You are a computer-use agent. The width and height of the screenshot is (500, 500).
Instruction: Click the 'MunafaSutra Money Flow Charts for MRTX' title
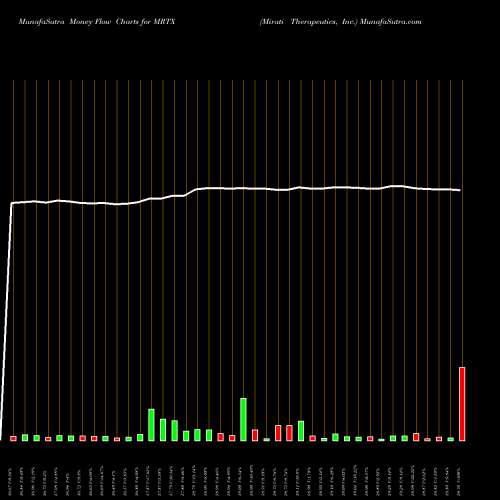coord(97,22)
